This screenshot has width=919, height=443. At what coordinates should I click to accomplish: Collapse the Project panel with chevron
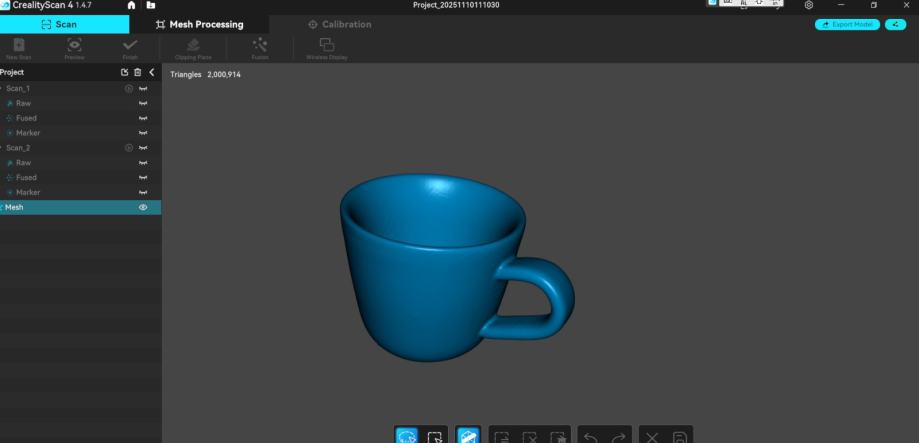(x=152, y=72)
